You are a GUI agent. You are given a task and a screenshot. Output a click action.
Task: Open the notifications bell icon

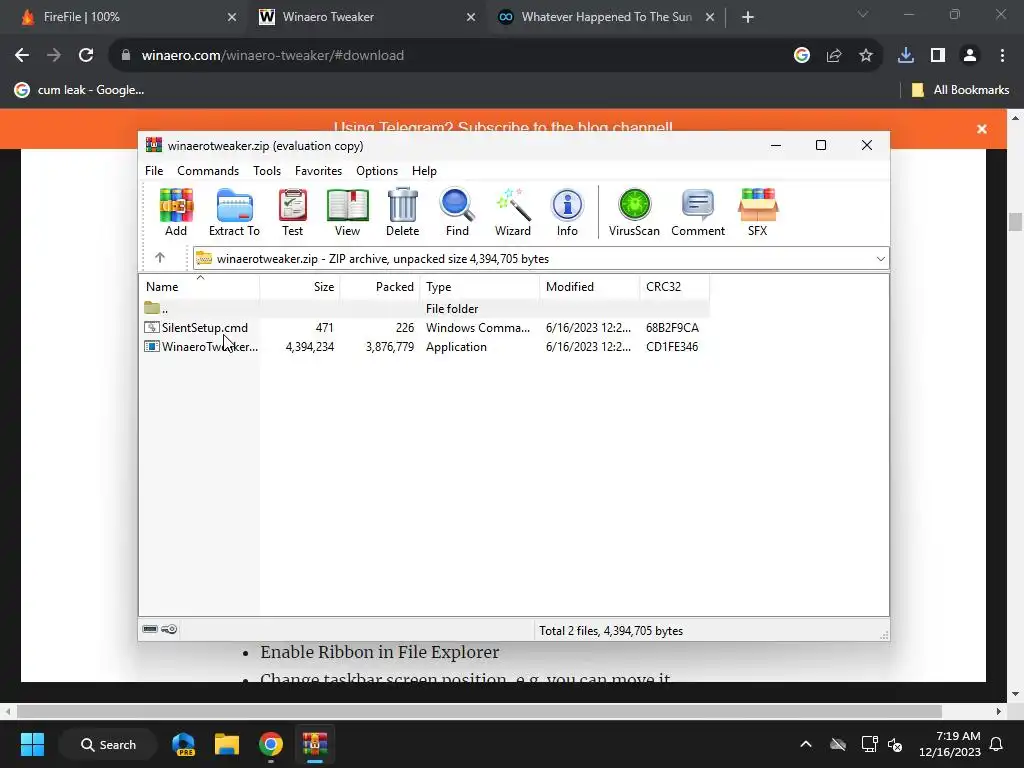click(997, 744)
